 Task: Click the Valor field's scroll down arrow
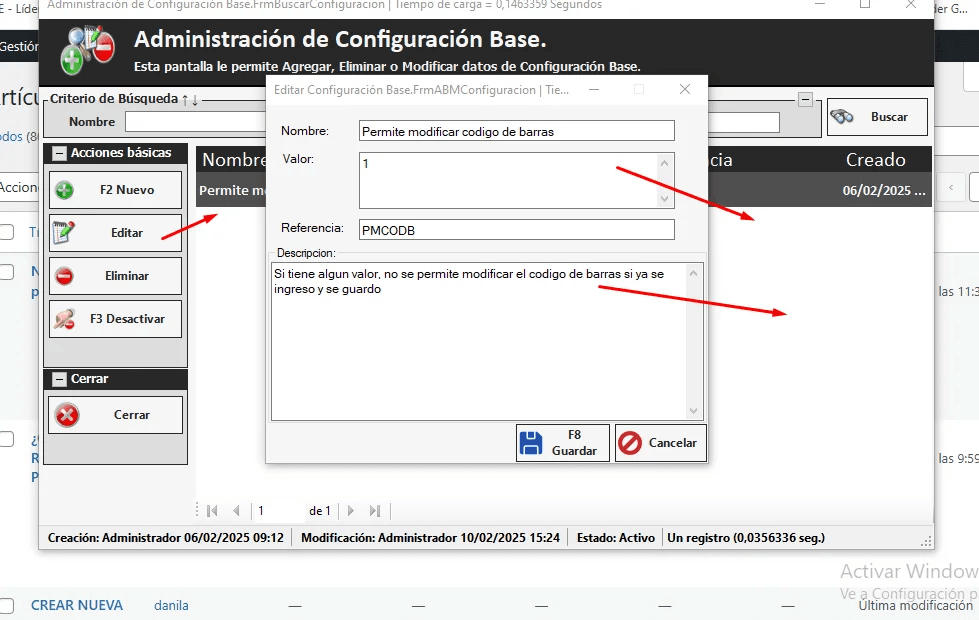pyautogui.click(x=665, y=200)
